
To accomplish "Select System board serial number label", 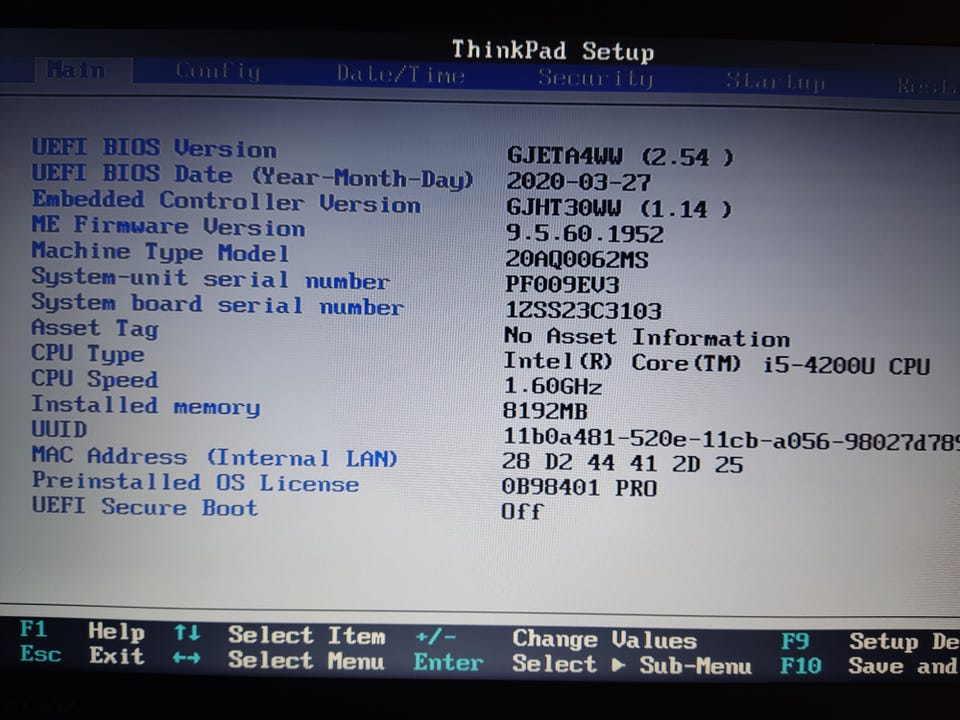I will click(217, 304).
